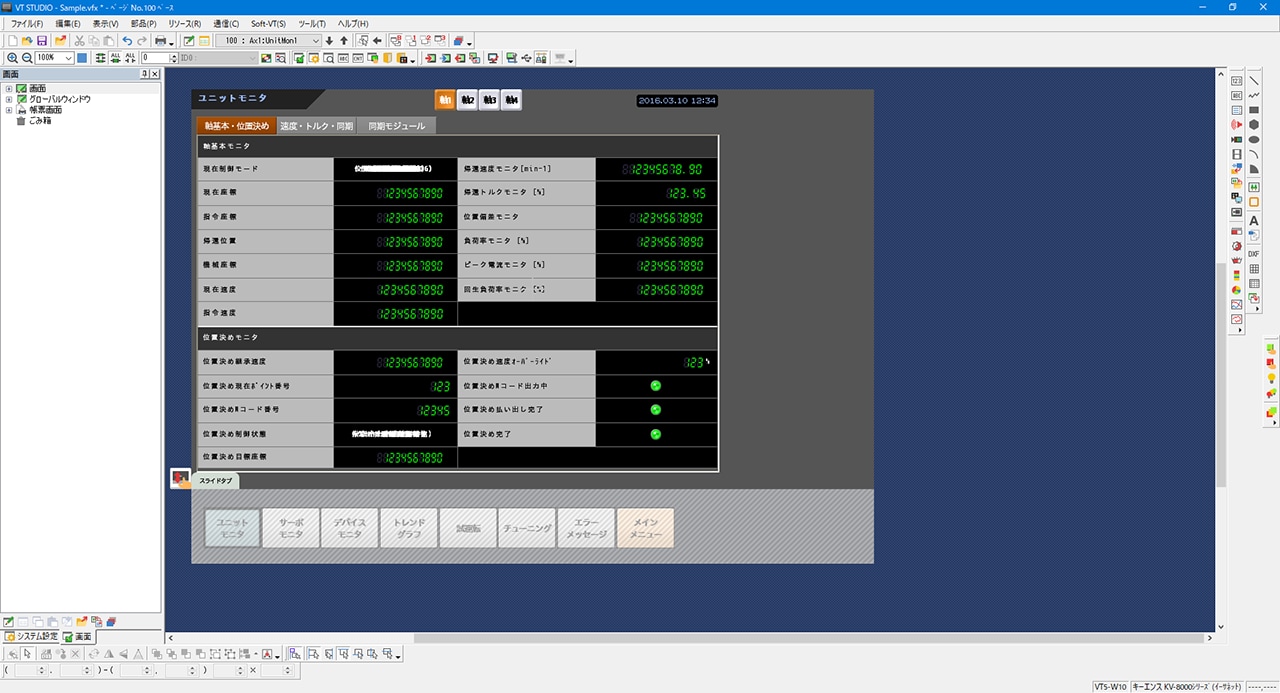Open the 100% zoom level dropdown
1280x693 pixels.
pyautogui.click(x=68, y=58)
